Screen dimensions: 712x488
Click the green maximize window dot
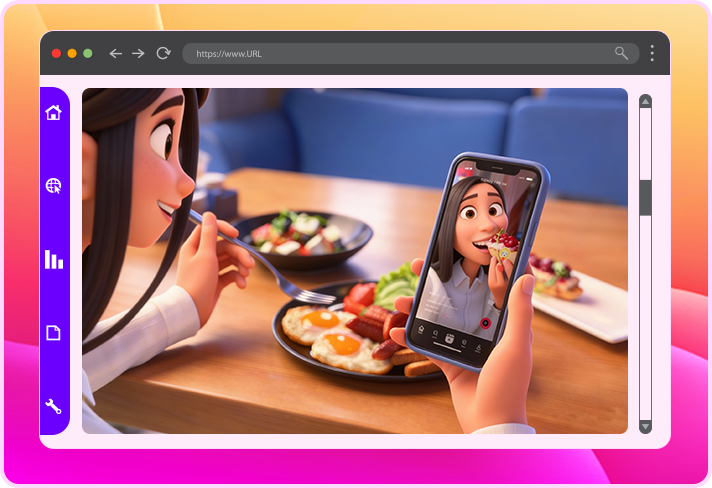88,53
